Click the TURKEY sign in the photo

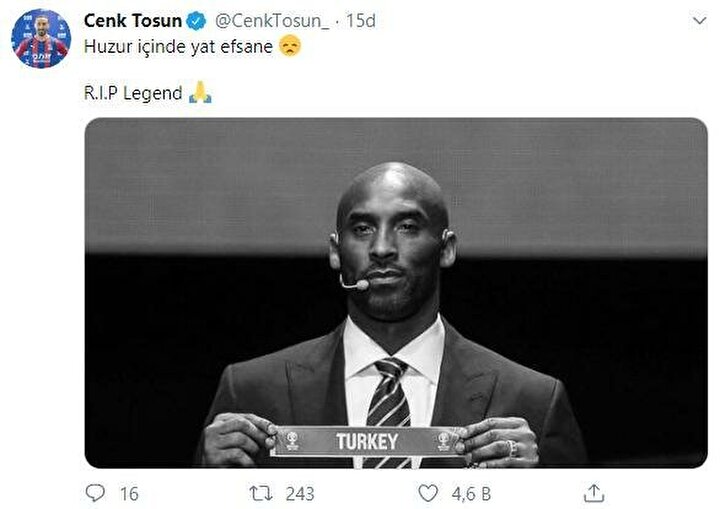(x=368, y=441)
